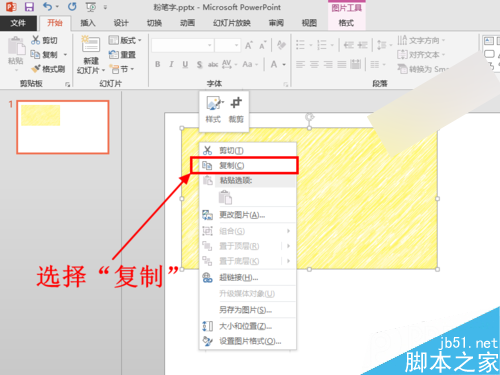Click the start slideshow from beginning icon

tap(91, 7)
